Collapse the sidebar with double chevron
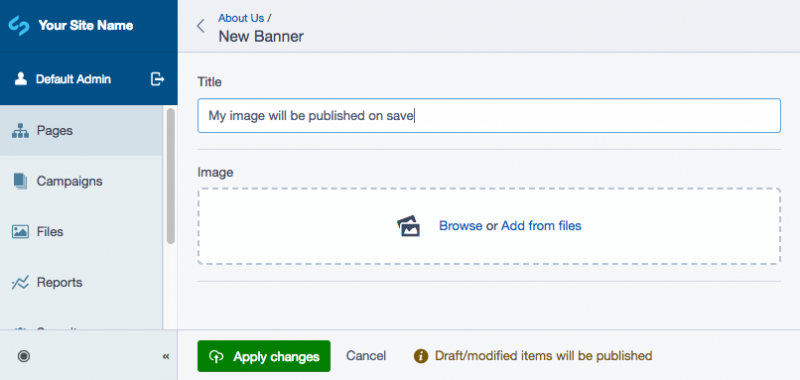Image resolution: width=800 pixels, height=380 pixels. 166,356
